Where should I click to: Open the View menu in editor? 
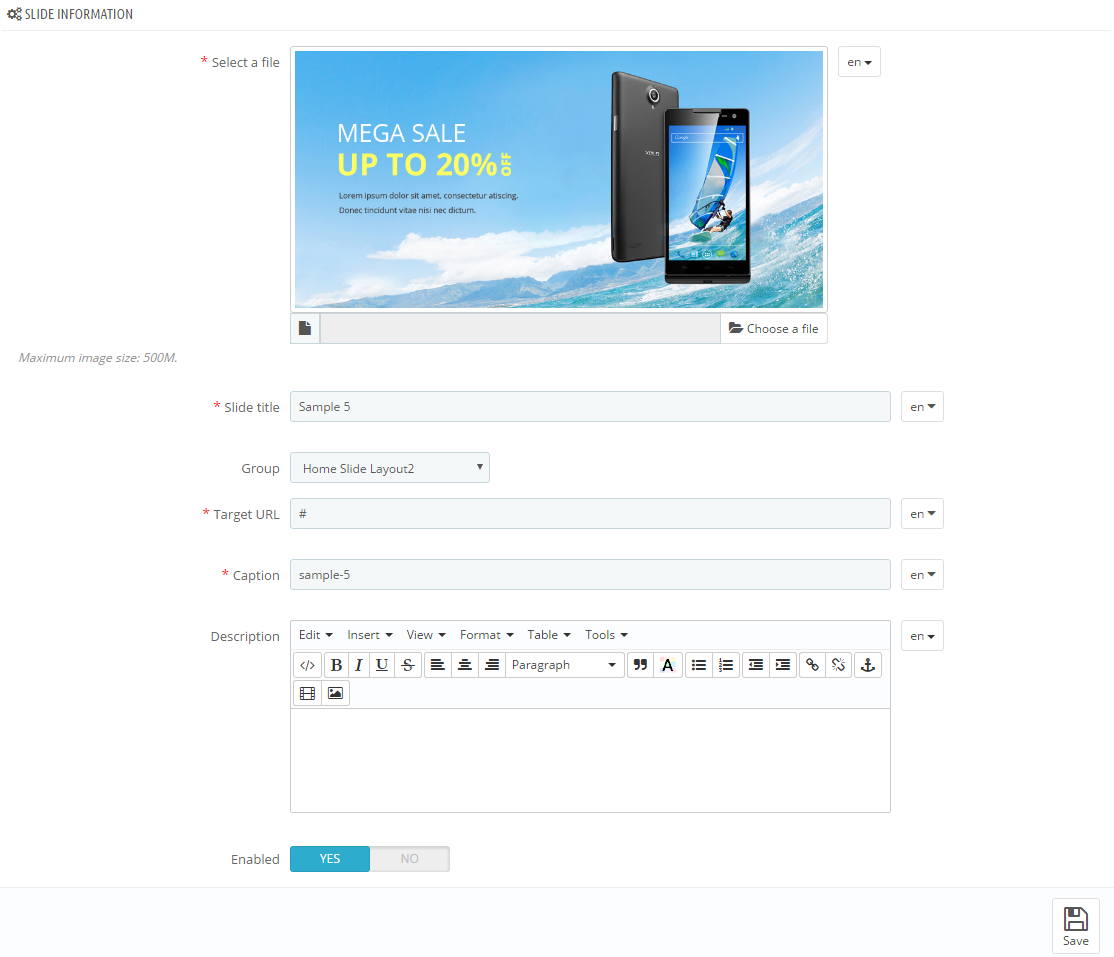coord(426,635)
